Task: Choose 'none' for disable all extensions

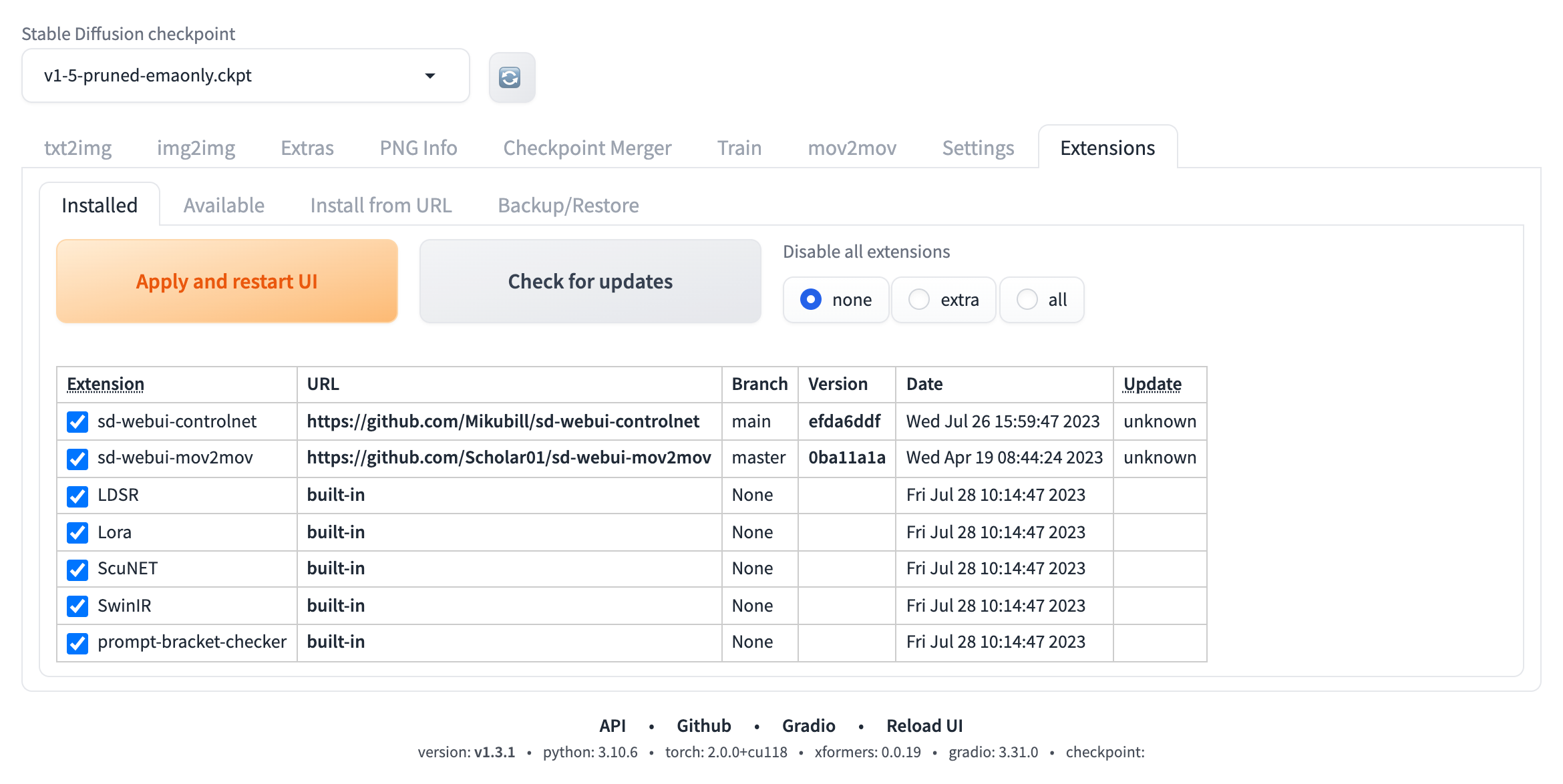Action: (x=811, y=300)
